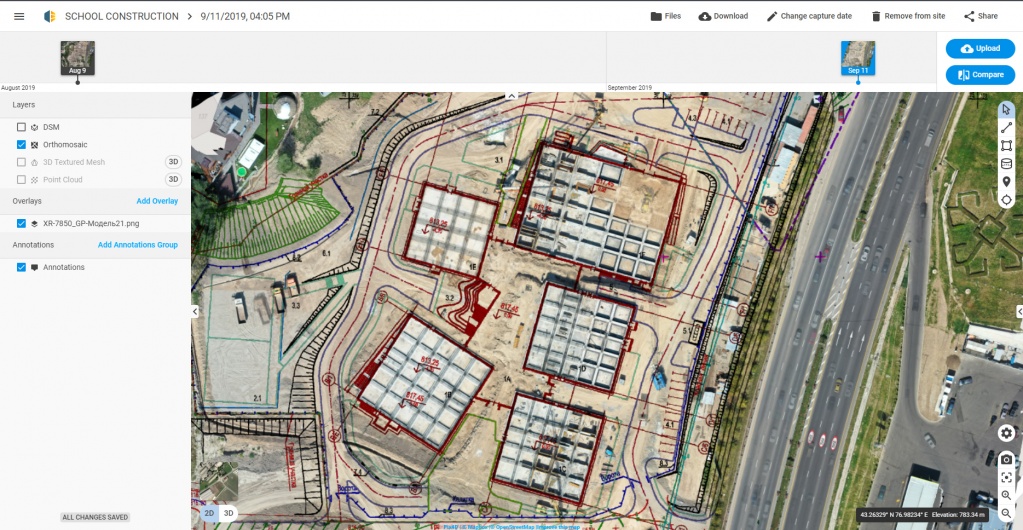Image resolution: width=1023 pixels, height=530 pixels.
Task: Open the hamburger main menu
Action: click(19, 16)
